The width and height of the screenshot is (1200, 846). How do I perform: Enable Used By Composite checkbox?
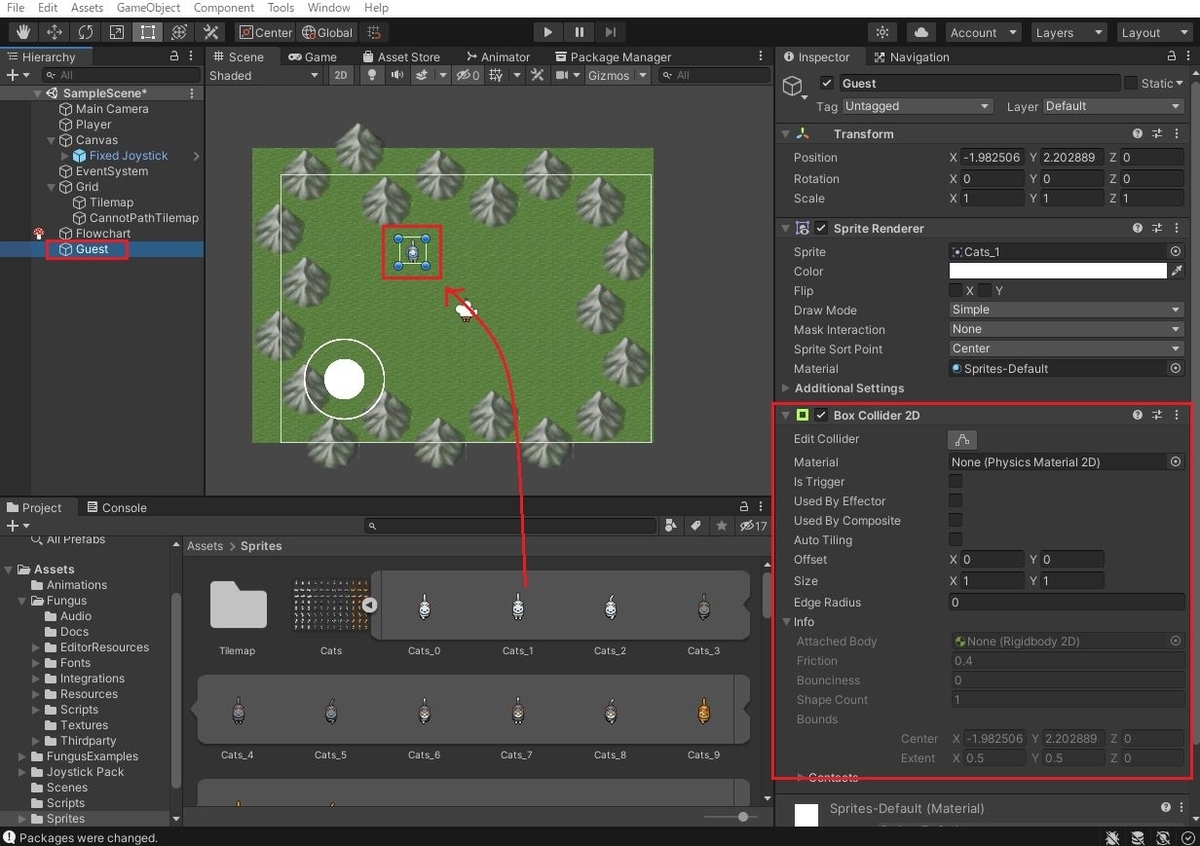955,520
